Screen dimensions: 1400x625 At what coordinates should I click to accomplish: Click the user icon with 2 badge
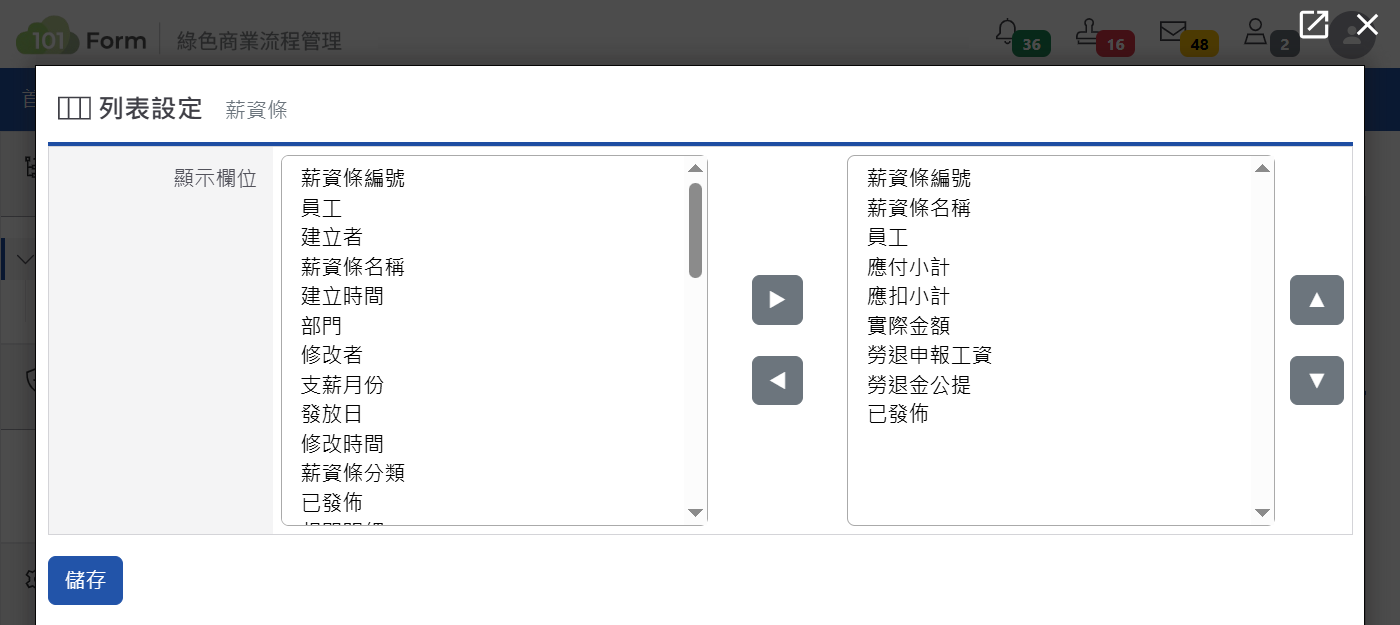pos(1255,31)
